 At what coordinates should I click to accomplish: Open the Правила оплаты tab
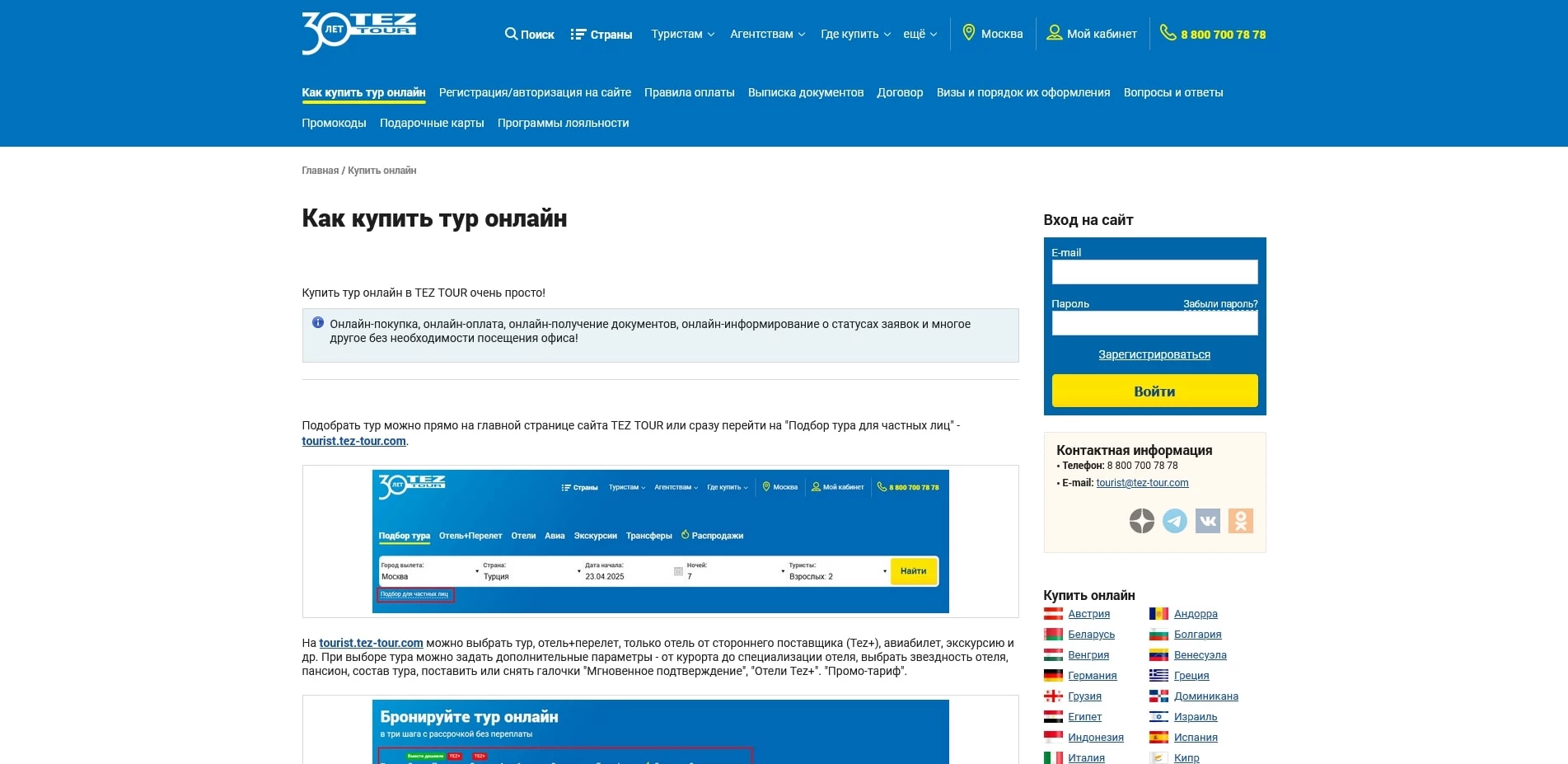coord(689,92)
